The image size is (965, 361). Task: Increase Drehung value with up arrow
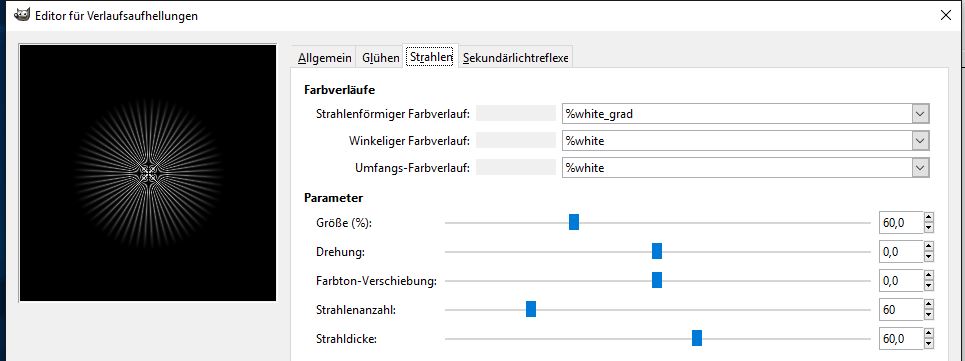point(929,245)
